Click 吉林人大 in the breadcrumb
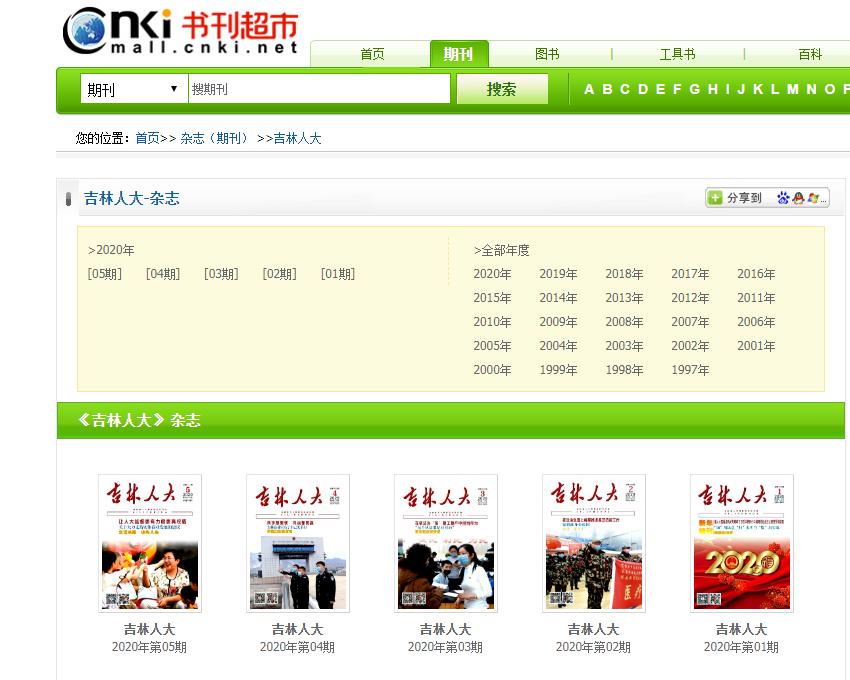 pos(297,138)
